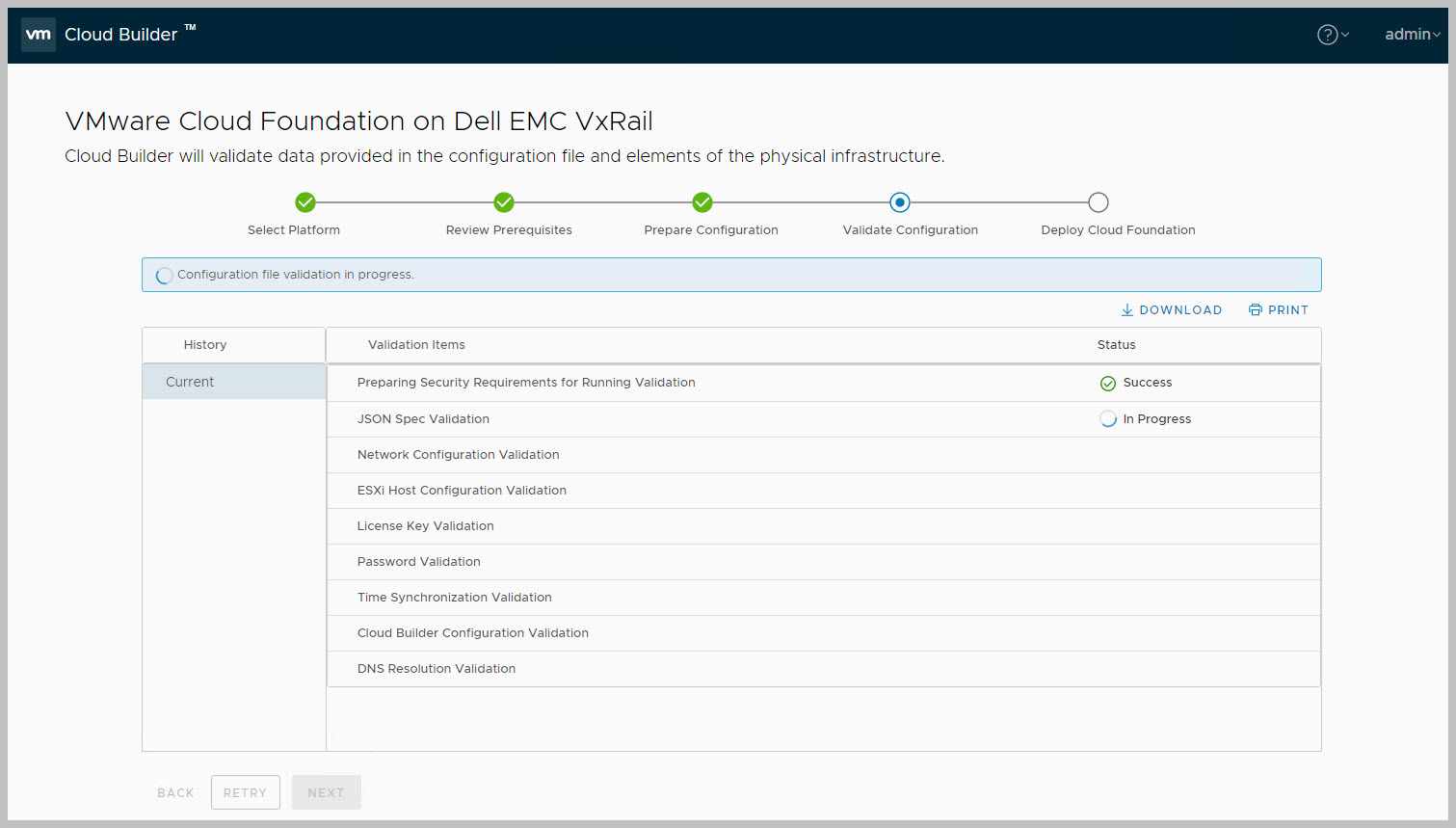Click the validation progress banner spinner
1456x828 pixels.
165,276
